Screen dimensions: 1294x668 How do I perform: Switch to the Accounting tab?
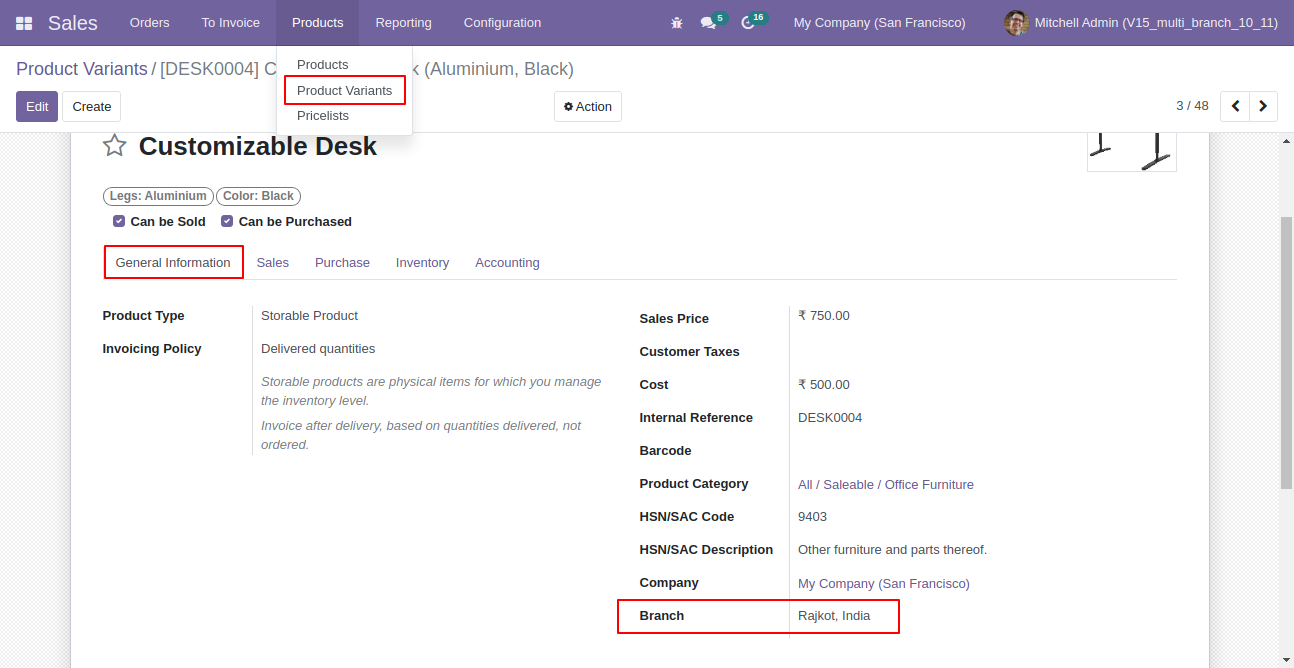pos(507,263)
